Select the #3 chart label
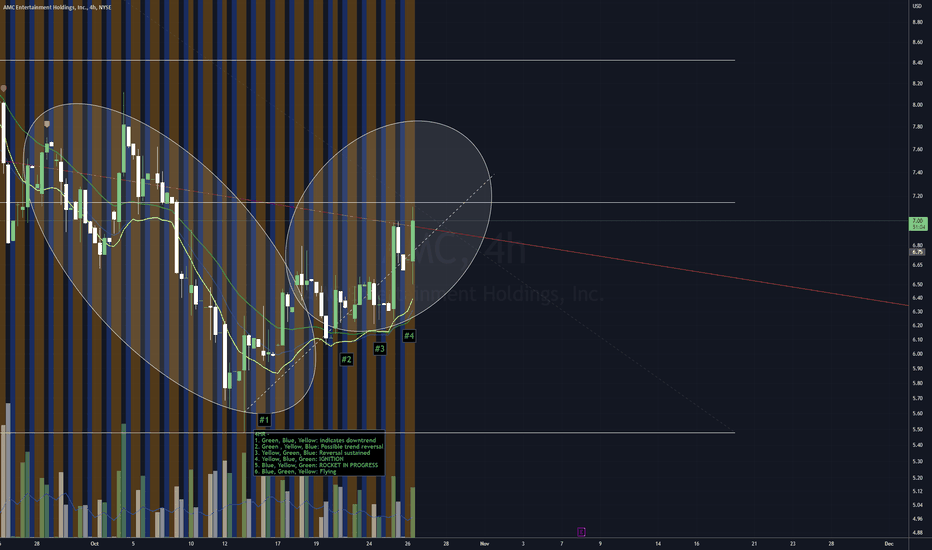 (379, 348)
